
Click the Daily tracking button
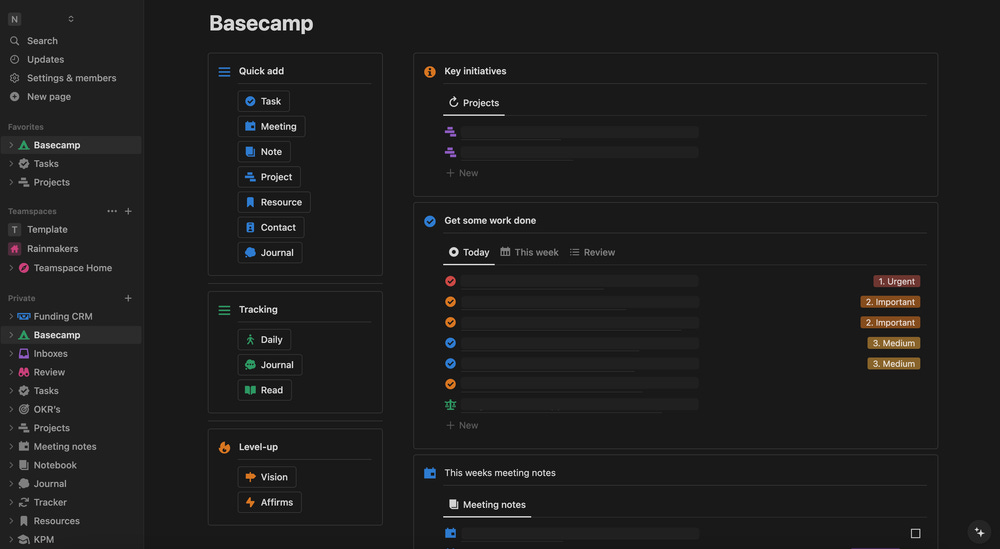click(x=264, y=340)
